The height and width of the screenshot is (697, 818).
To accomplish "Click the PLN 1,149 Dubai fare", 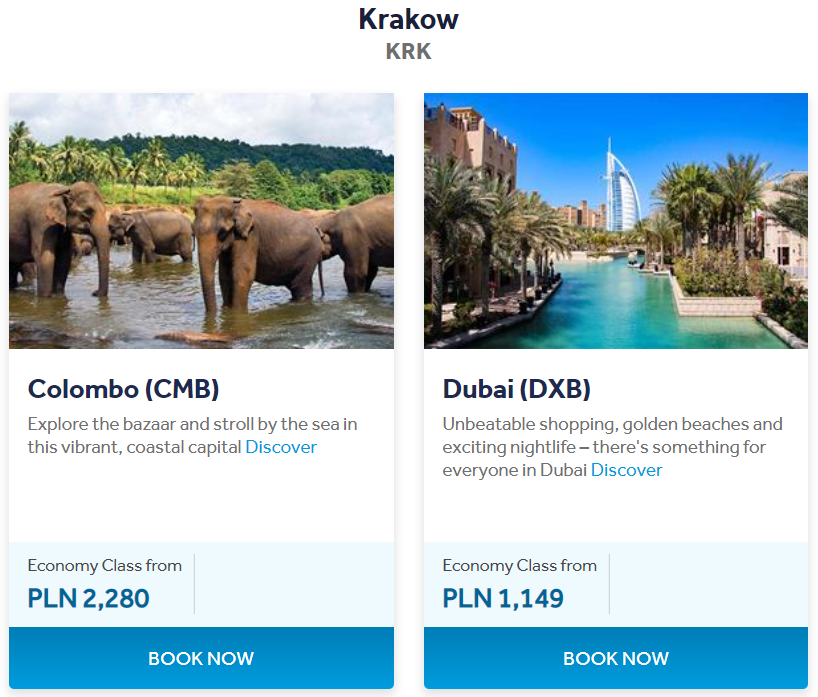I will [x=503, y=598].
